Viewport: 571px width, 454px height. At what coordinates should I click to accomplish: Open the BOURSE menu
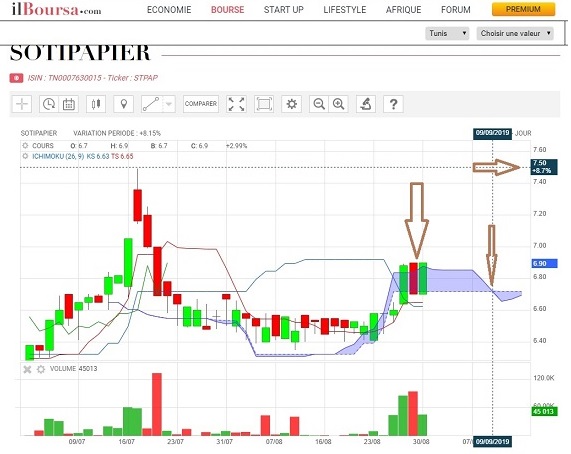coord(228,10)
